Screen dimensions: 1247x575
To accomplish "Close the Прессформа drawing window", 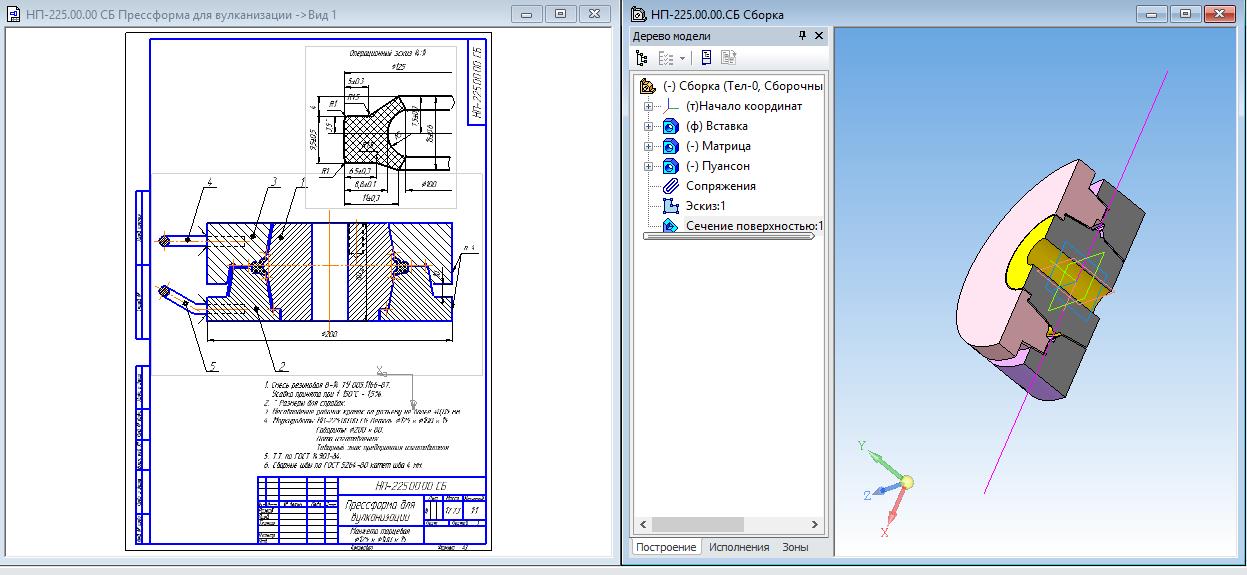I will 596,14.
